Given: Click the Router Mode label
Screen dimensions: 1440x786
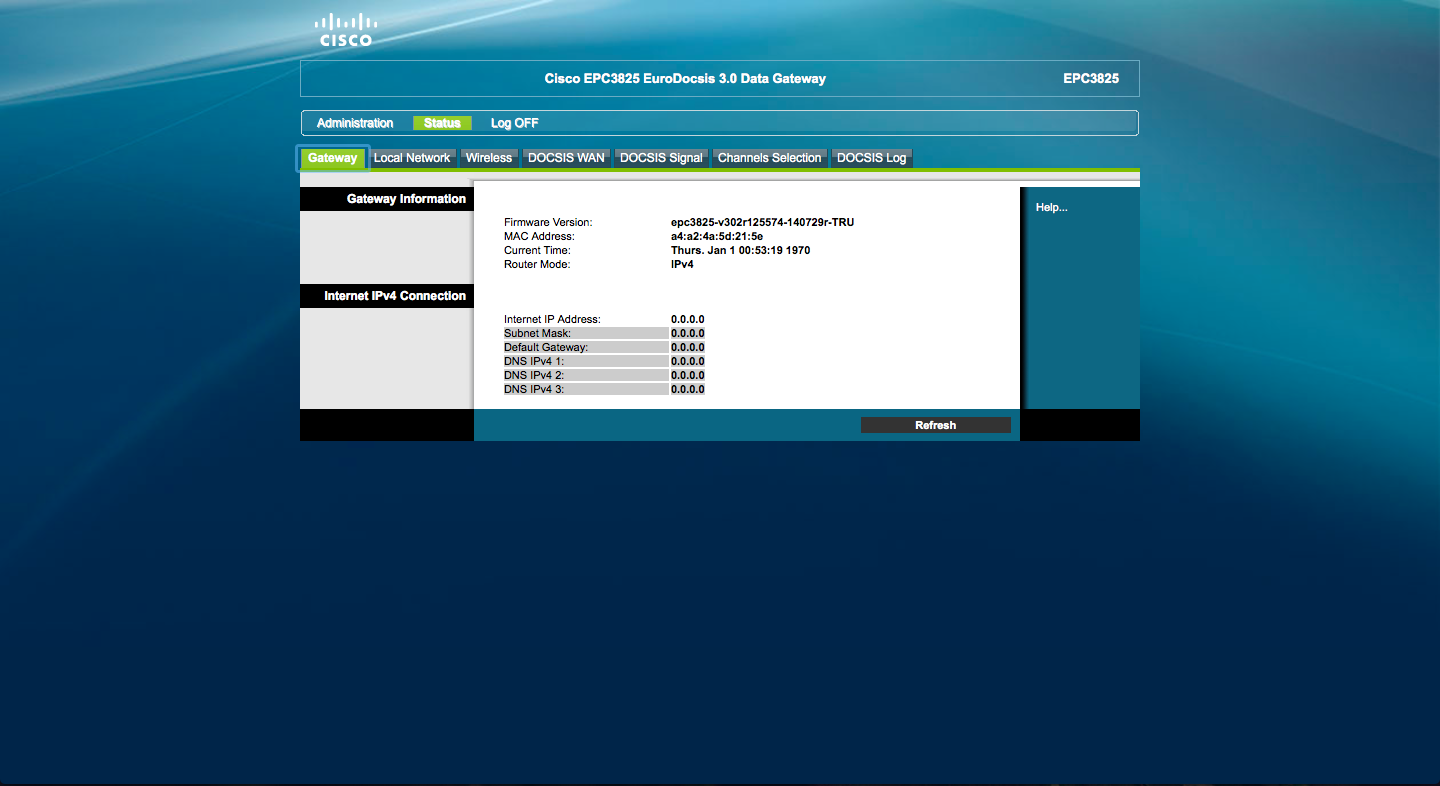Looking at the screenshot, I should (x=537, y=264).
